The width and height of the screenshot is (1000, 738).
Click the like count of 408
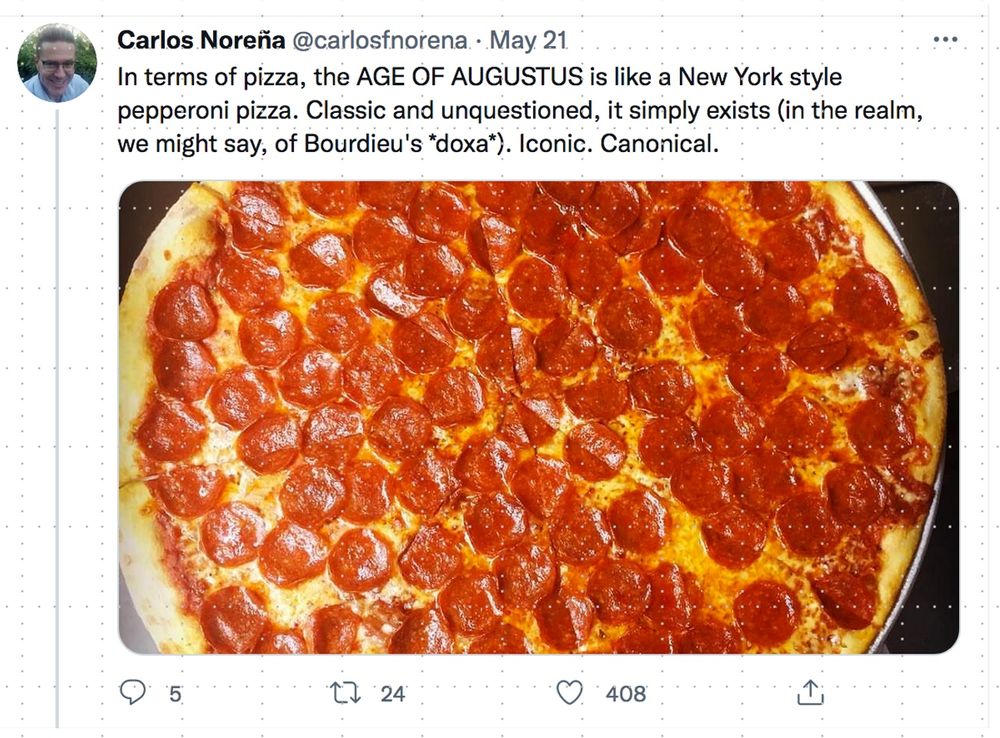coord(626,692)
